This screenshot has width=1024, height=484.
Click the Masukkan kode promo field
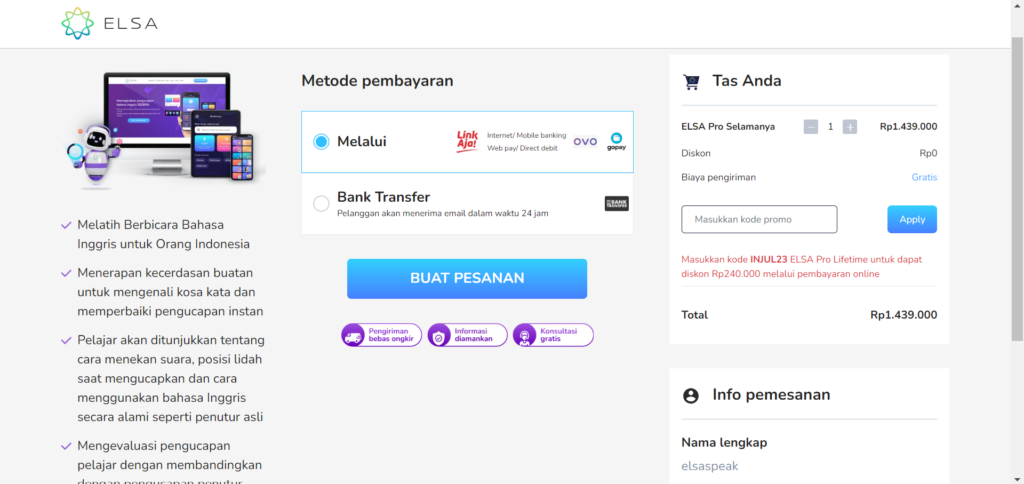(760, 219)
